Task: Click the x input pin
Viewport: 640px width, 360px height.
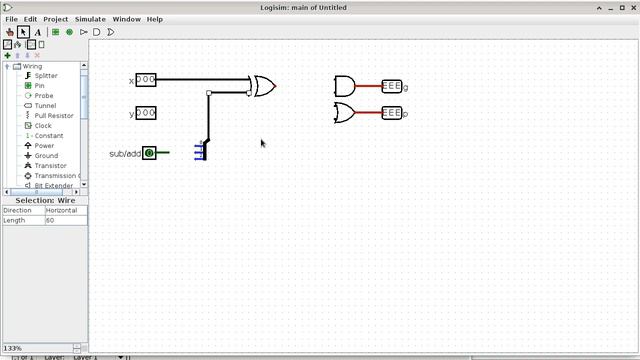Action: pos(146,80)
